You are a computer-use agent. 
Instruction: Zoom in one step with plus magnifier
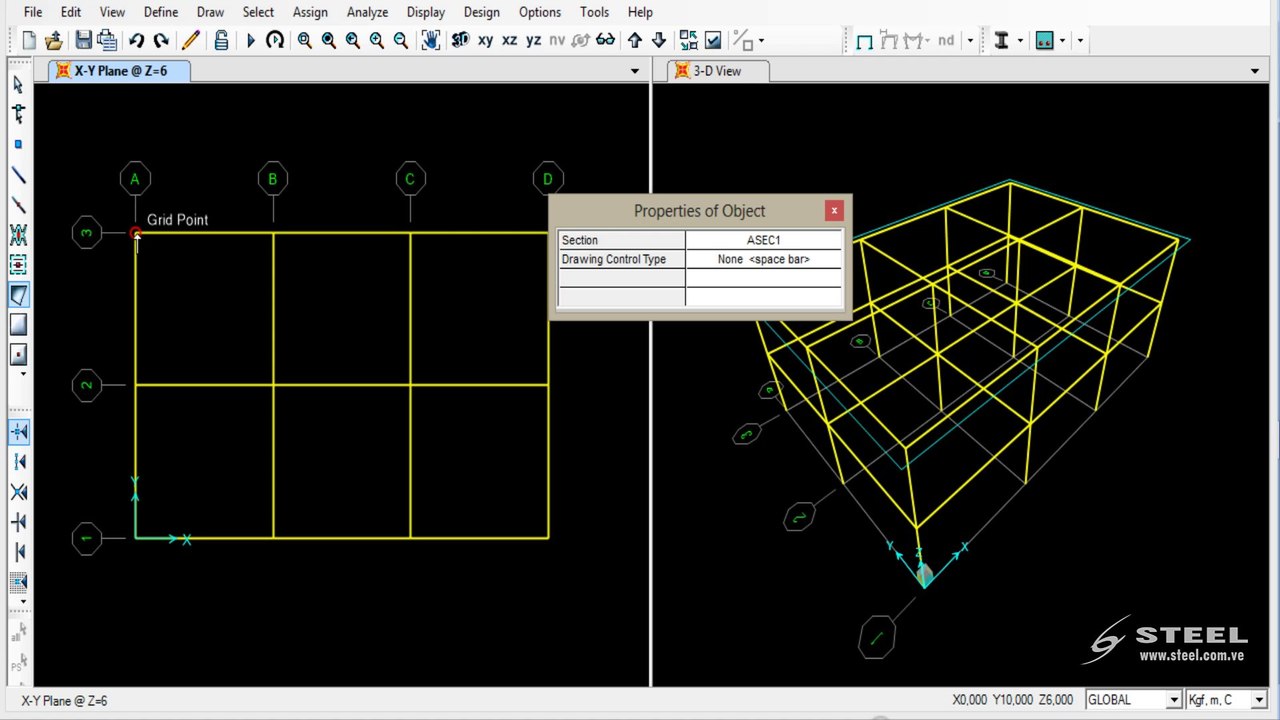pyautogui.click(x=377, y=41)
